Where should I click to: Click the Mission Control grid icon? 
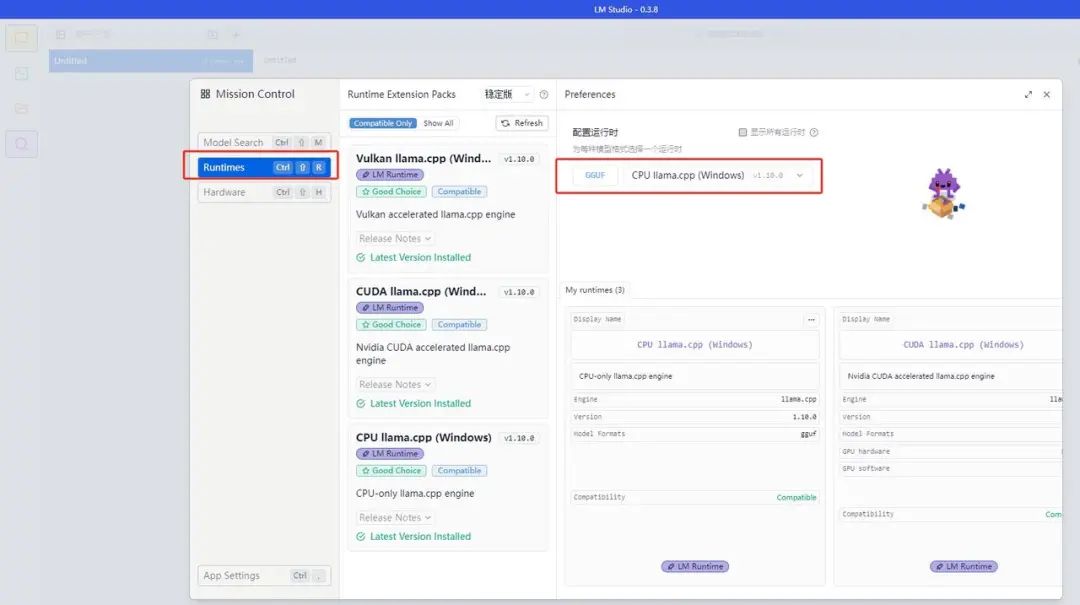pyautogui.click(x=205, y=94)
